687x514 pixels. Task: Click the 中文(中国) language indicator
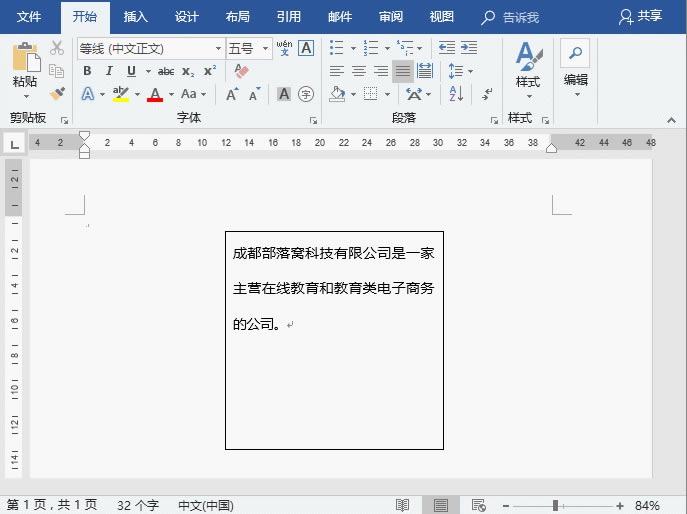tap(205, 505)
